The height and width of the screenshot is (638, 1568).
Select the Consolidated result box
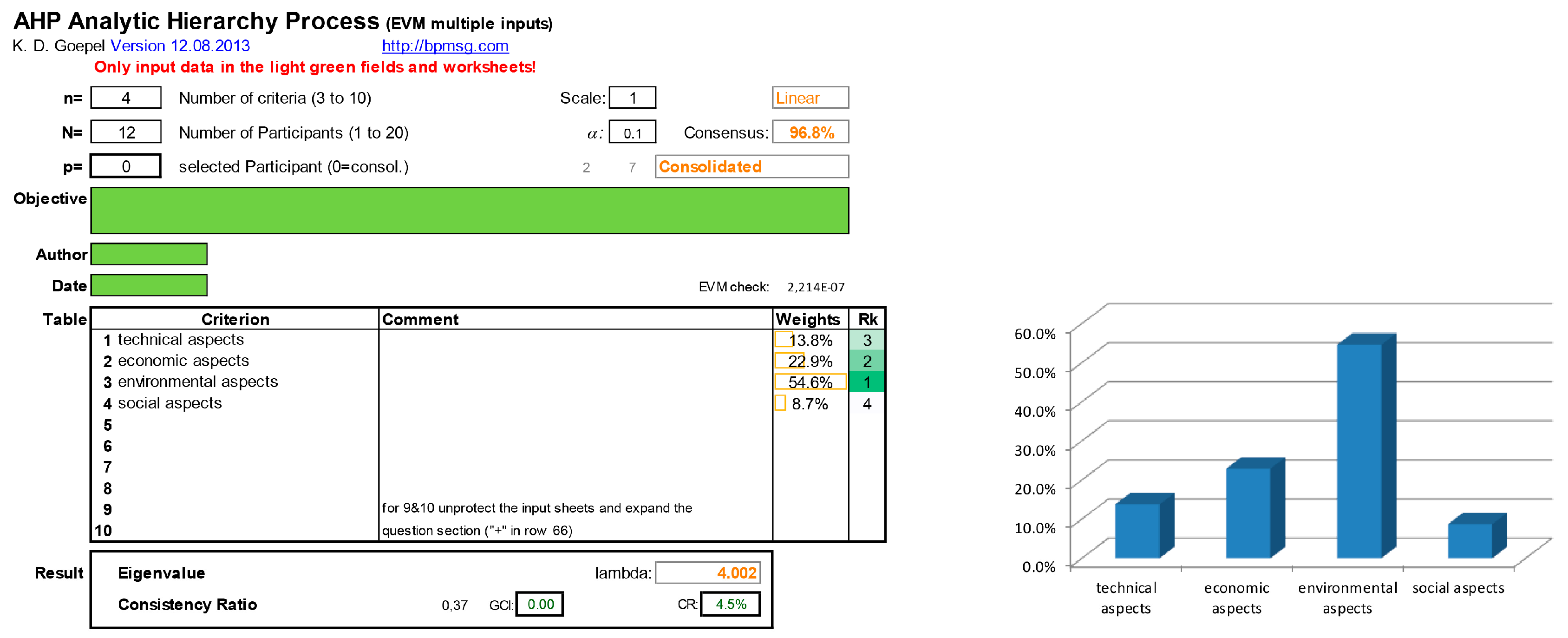click(752, 166)
